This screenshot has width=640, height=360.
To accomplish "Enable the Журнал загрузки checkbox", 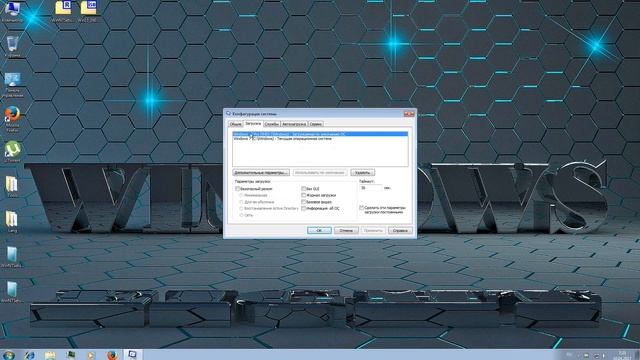I will (x=304, y=196).
